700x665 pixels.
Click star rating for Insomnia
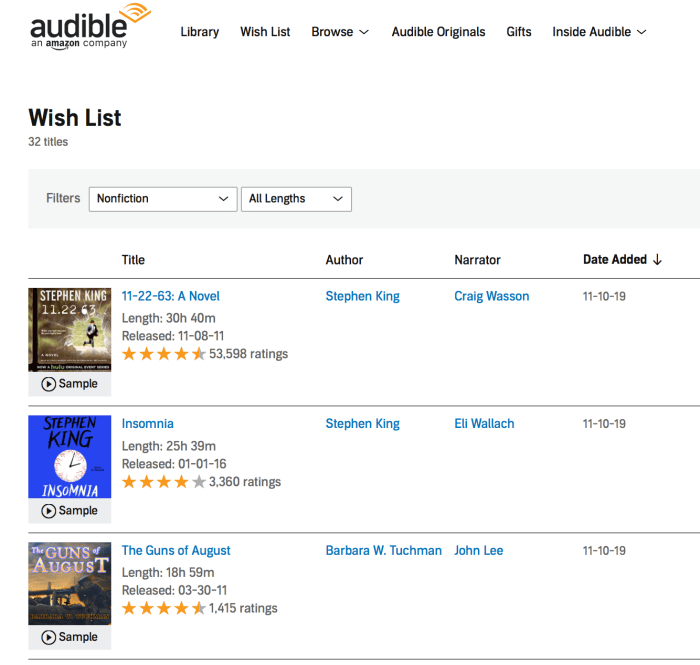[164, 482]
